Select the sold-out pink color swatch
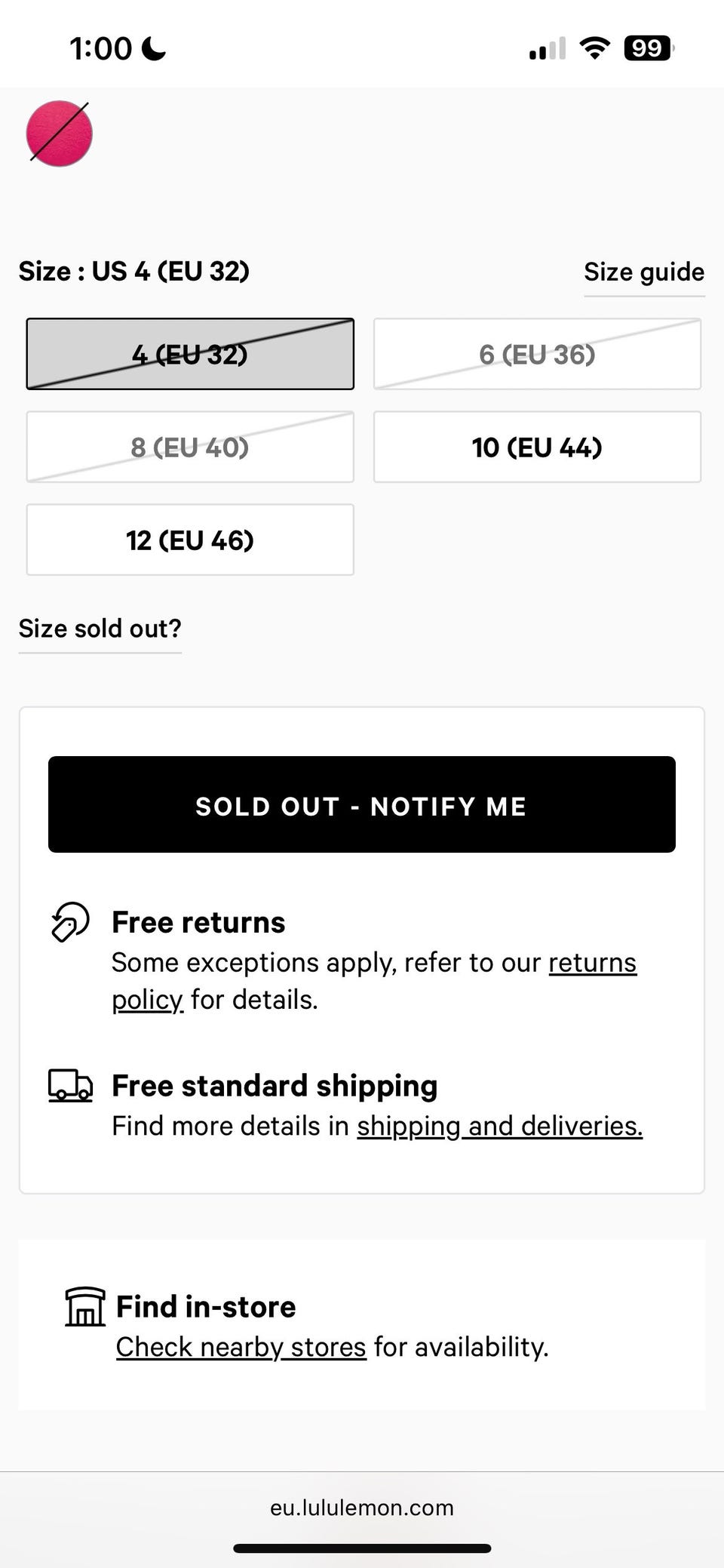Screen dimensions: 724x1568 pyautogui.click(x=59, y=134)
